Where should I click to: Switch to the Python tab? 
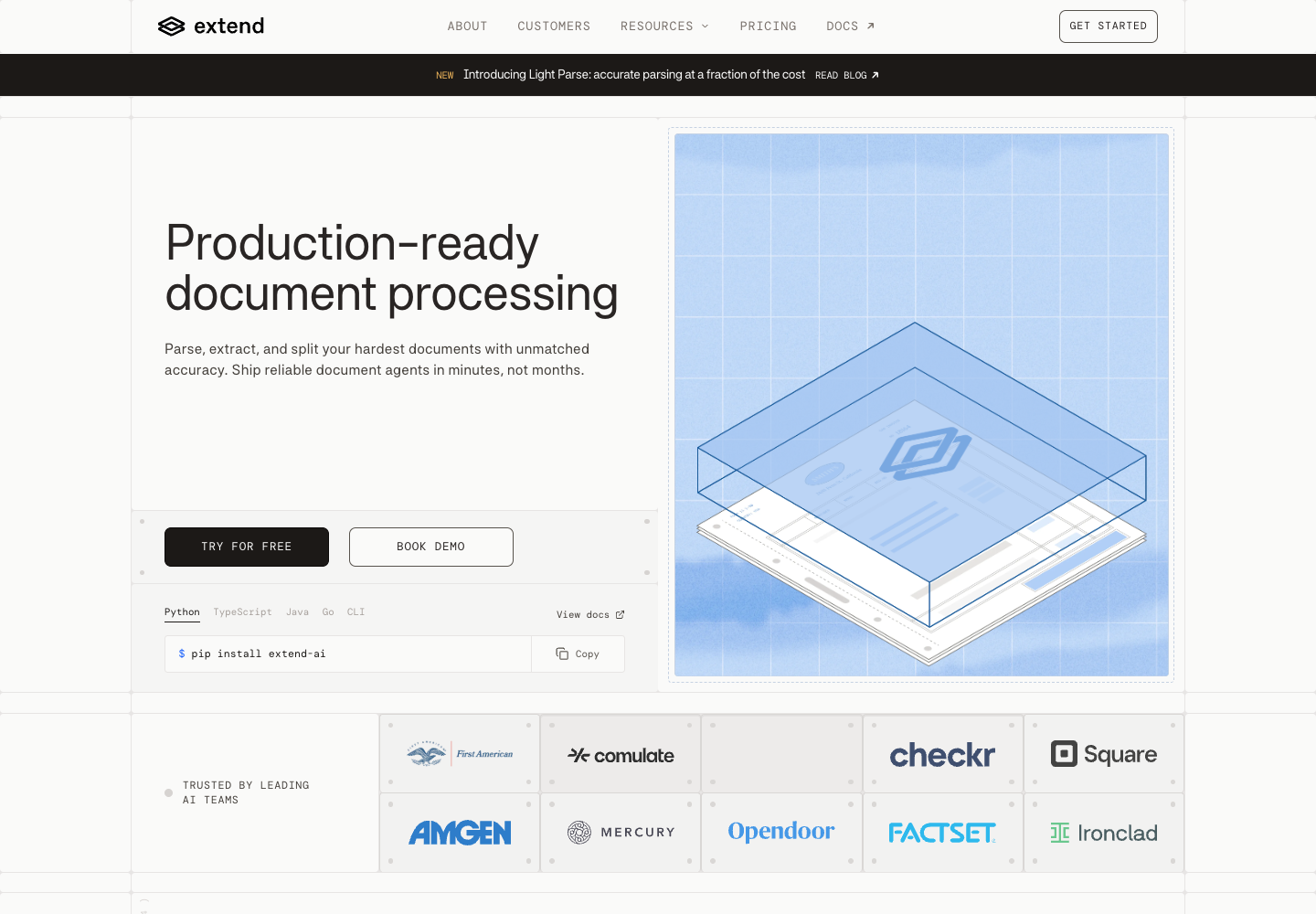[182, 612]
